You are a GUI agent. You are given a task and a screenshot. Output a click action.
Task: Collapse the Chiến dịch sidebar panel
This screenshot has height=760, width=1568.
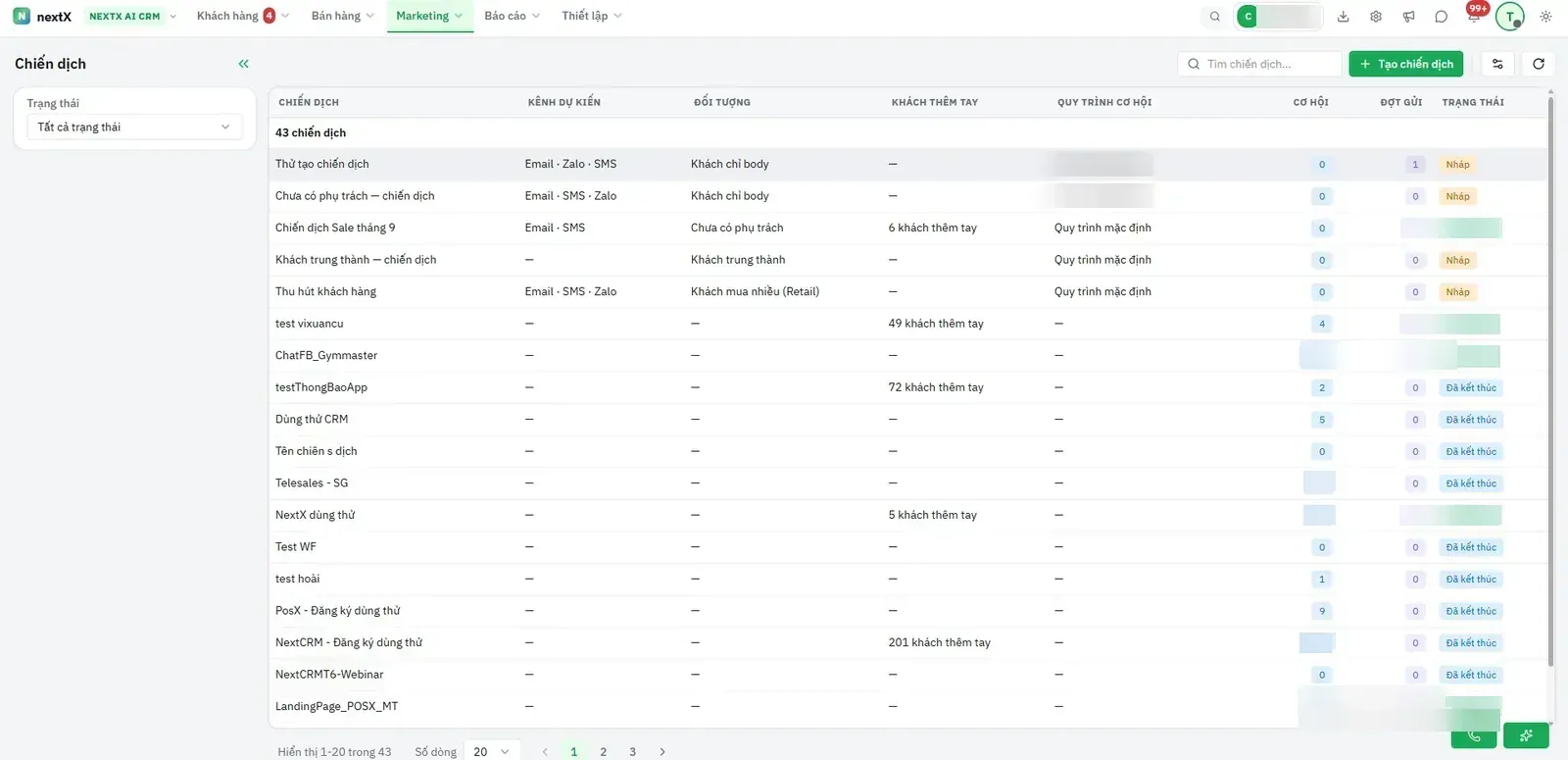(243, 64)
